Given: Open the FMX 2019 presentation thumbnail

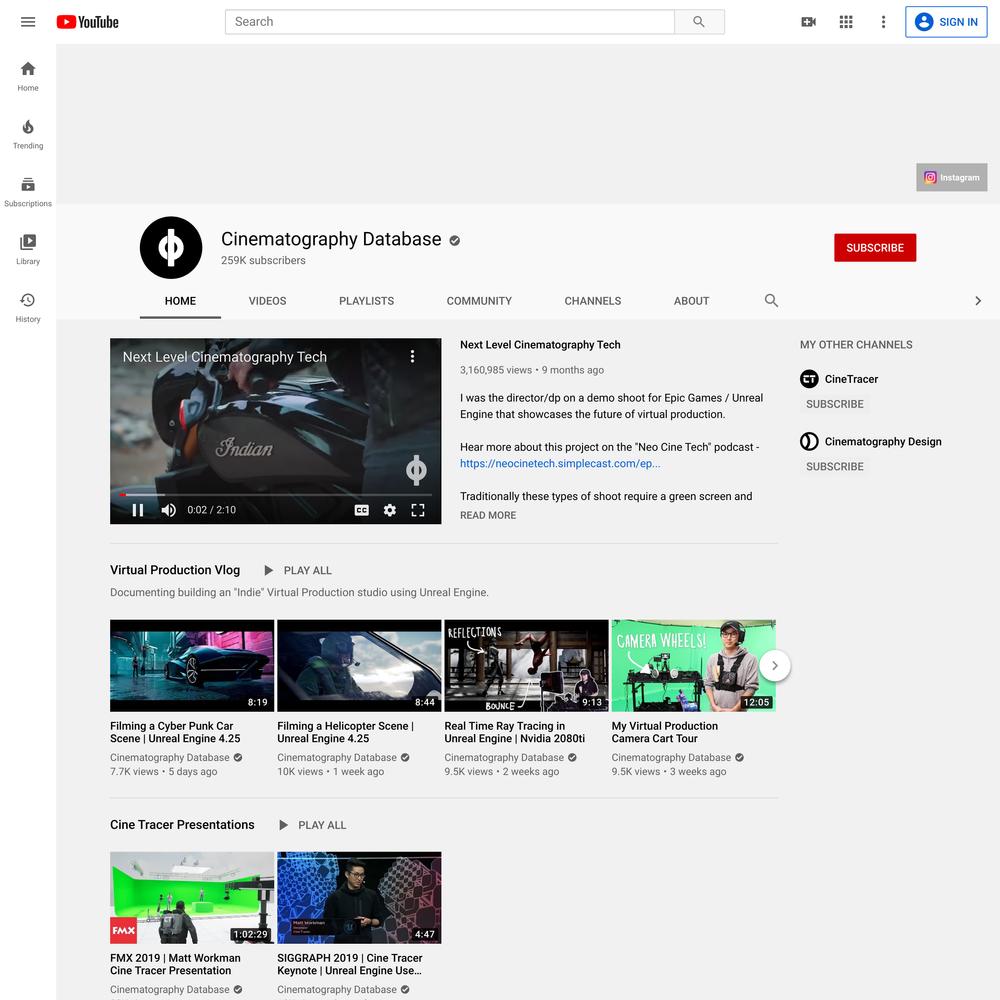Looking at the screenshot, I should pyautogui.click(x=192, y=898).
